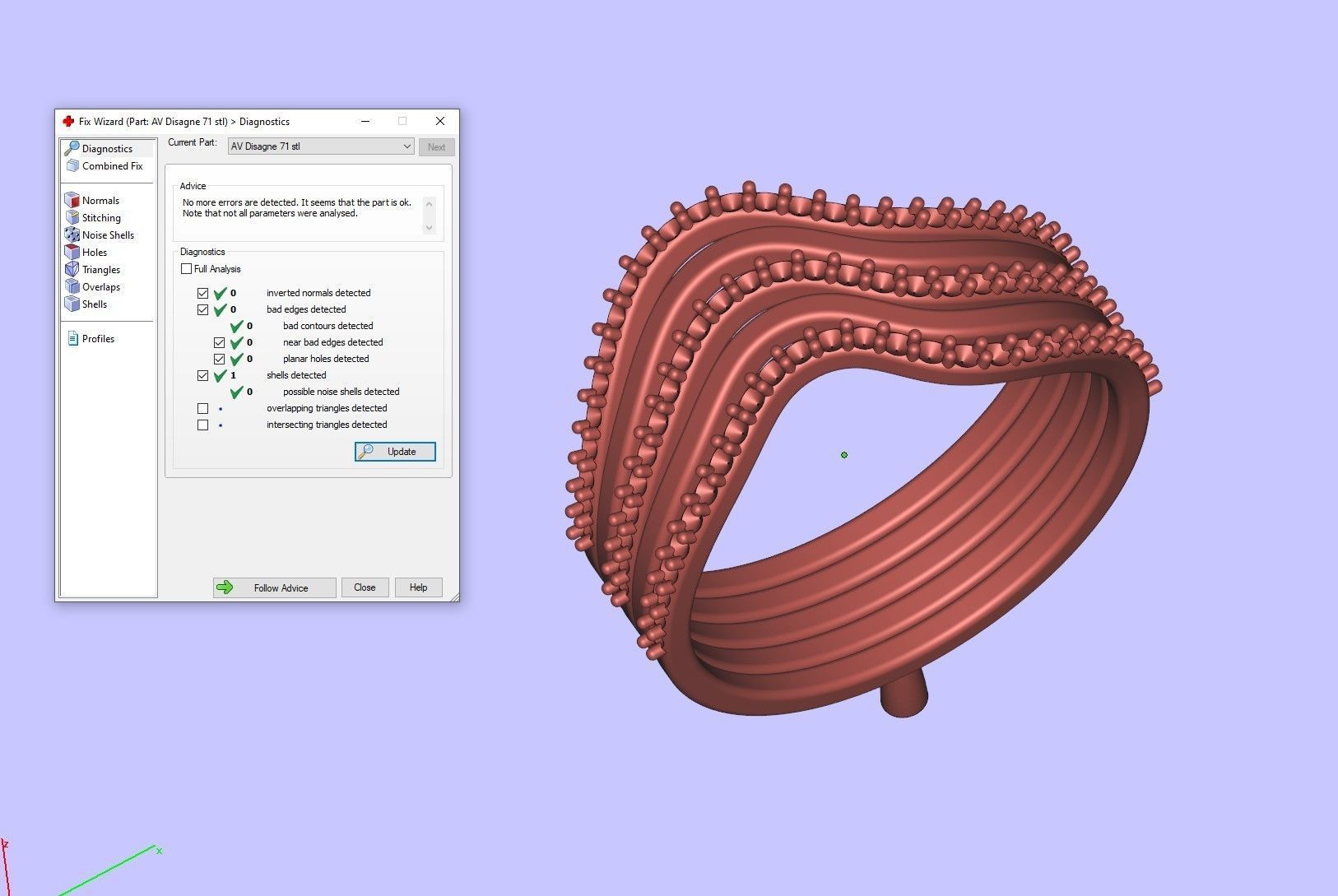The width and height of the screenshot is (1338, 896).
Task: Click the disabled Next button
Action: (436, 147)
